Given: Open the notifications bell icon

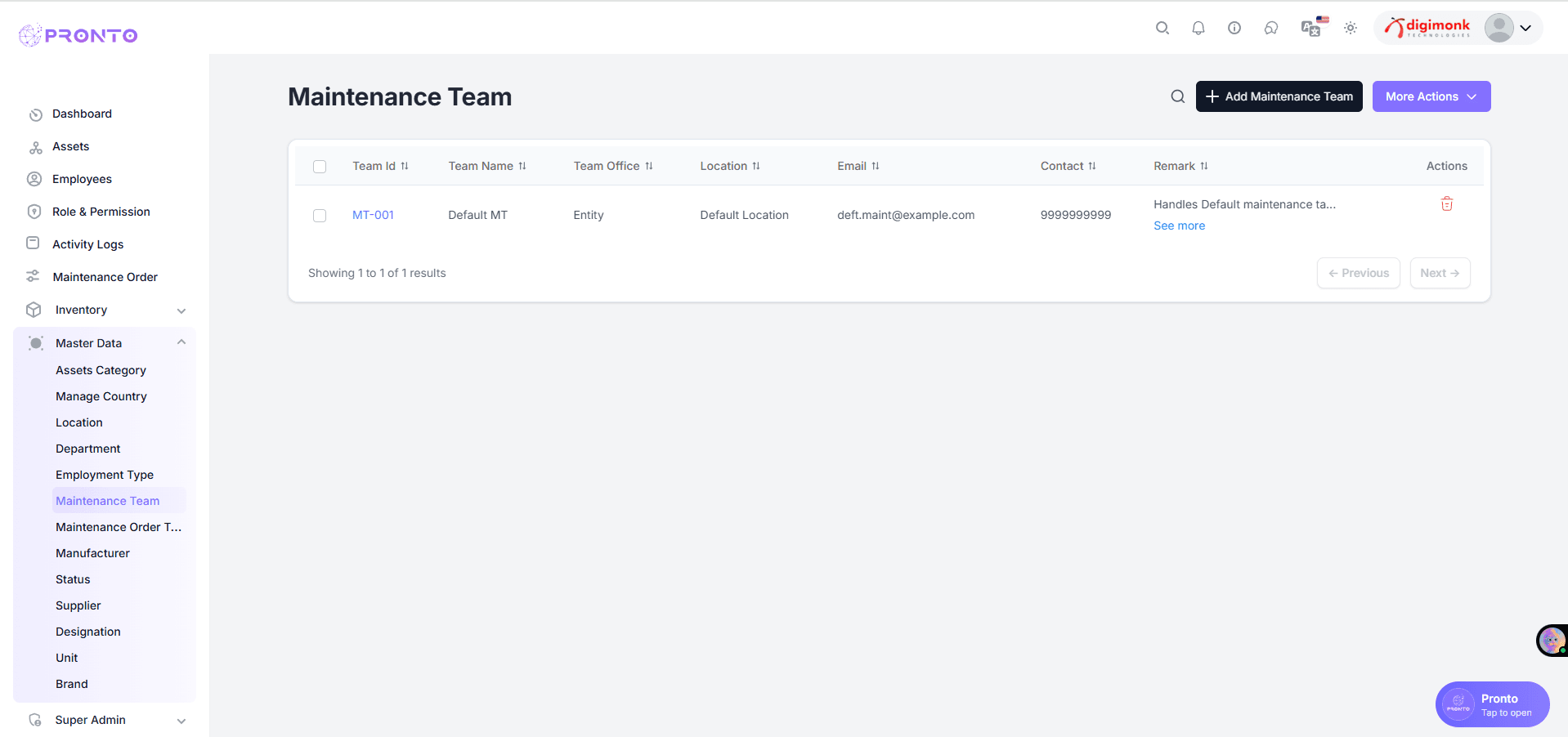Looking at the screenshot, I should pos(1198,28).
